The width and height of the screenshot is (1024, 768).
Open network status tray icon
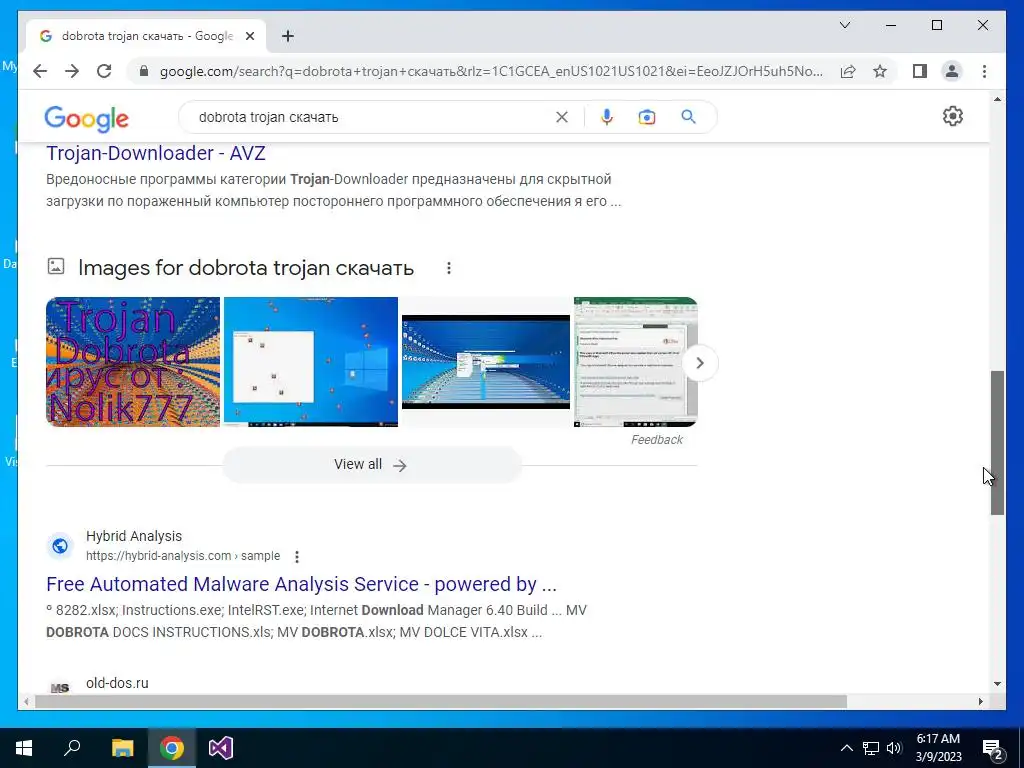pyautogui.click(x=871, y=748)
